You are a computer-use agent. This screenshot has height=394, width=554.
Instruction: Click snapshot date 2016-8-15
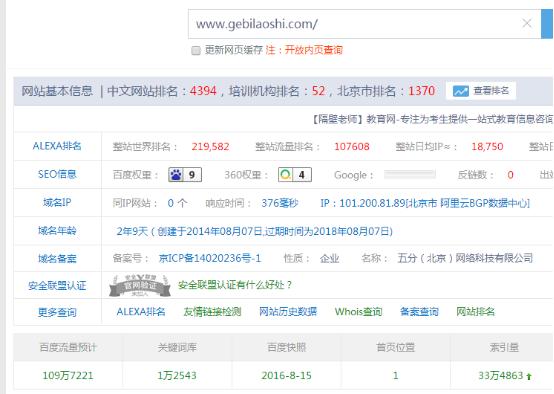[x=287, y=375]
